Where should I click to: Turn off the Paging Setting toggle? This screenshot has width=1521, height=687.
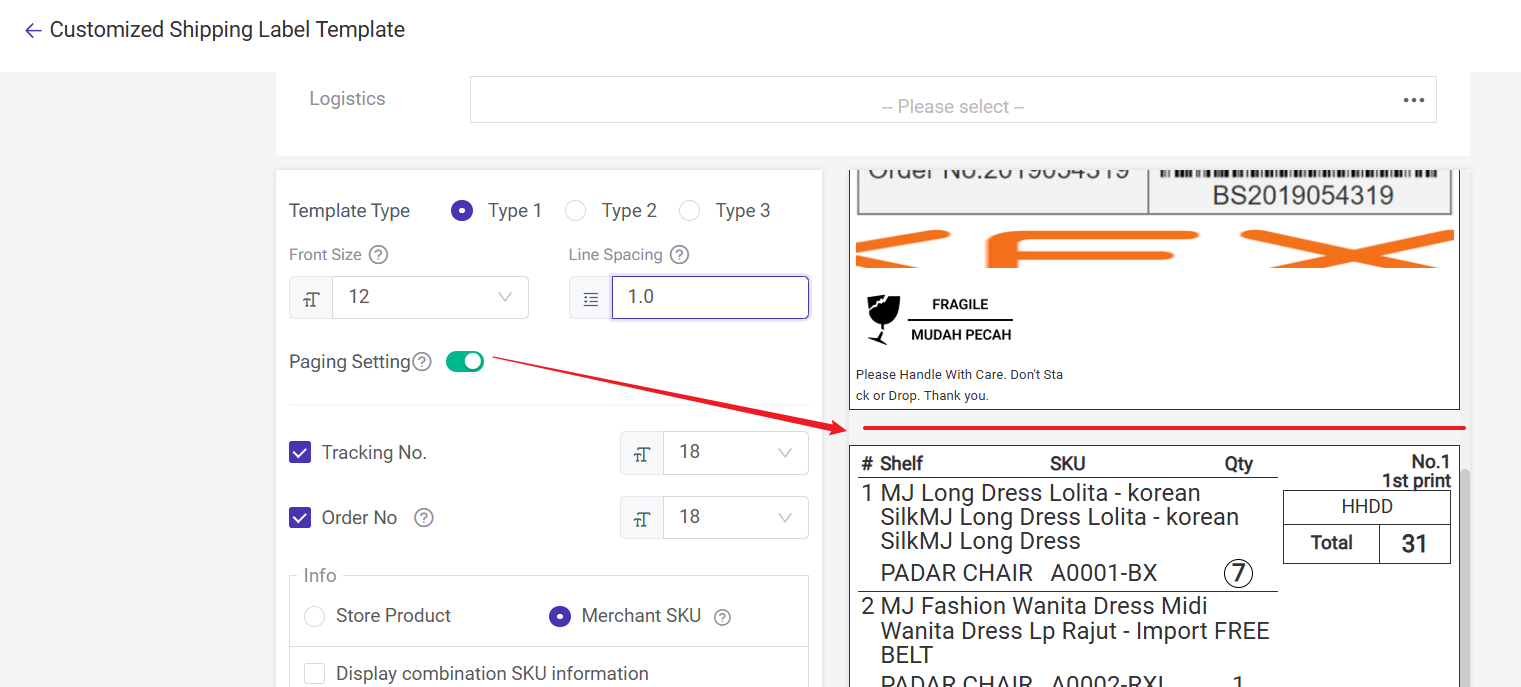[x=465, y=361]
